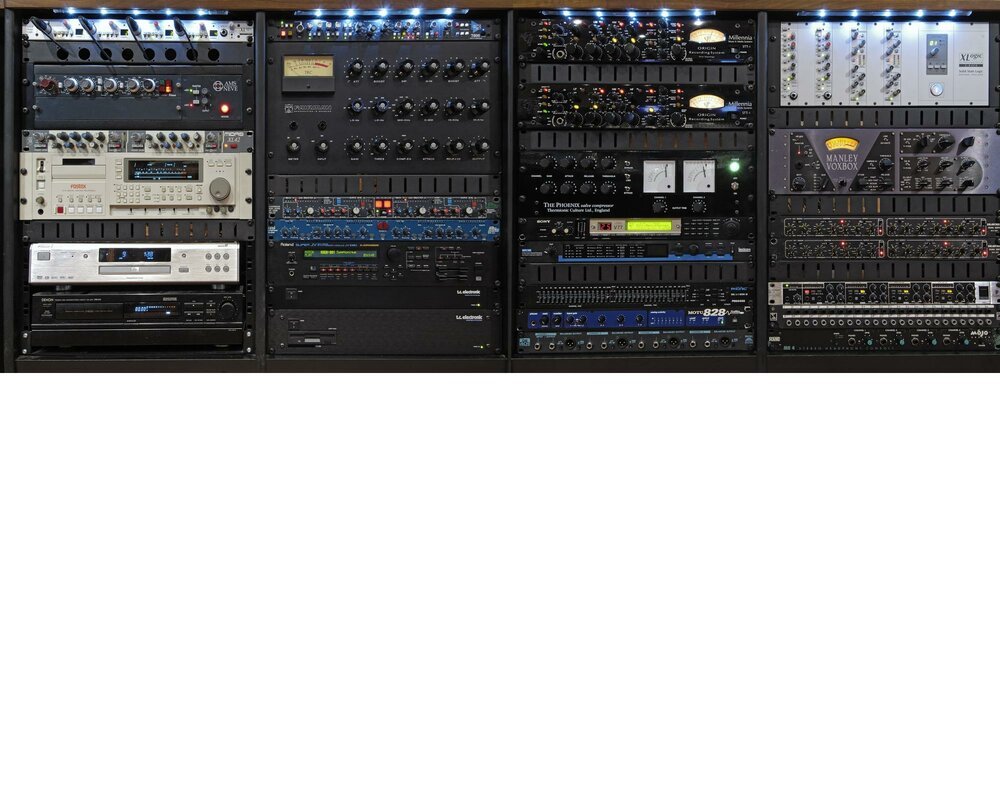This screenshot has height=800, width=1000.
Task: Click the FOSTEX brand text
Action: (78, 186)
